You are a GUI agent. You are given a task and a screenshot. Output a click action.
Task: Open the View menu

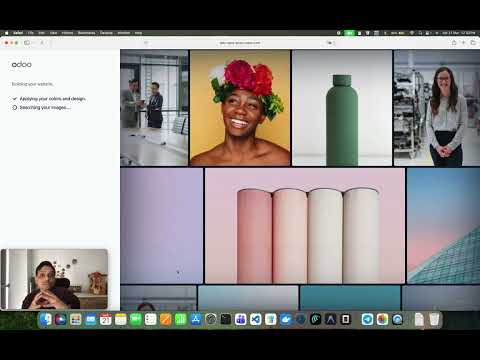(53, 33)
